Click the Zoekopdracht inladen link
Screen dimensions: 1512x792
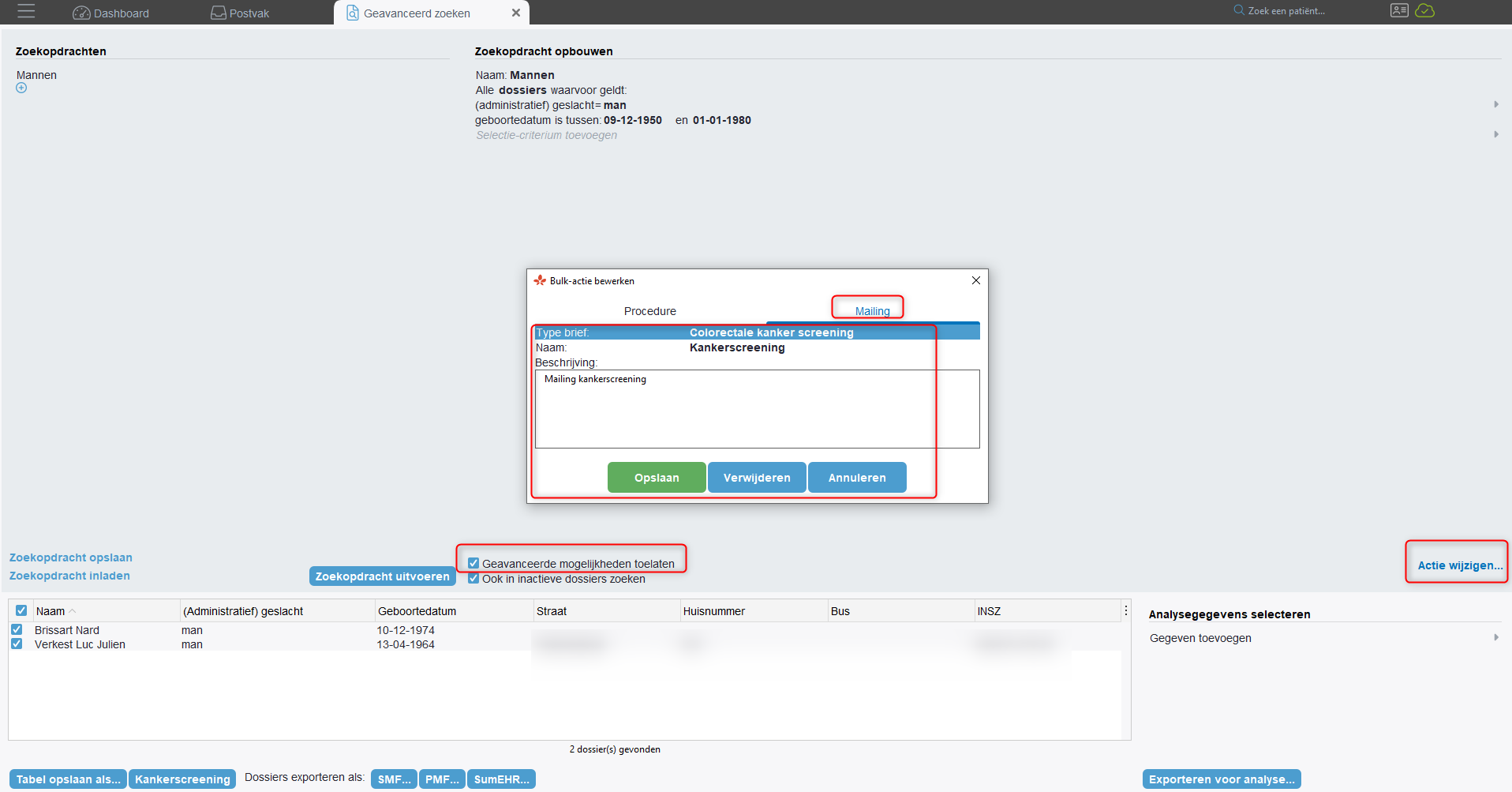pyautogui.click(x=69, y=576)
